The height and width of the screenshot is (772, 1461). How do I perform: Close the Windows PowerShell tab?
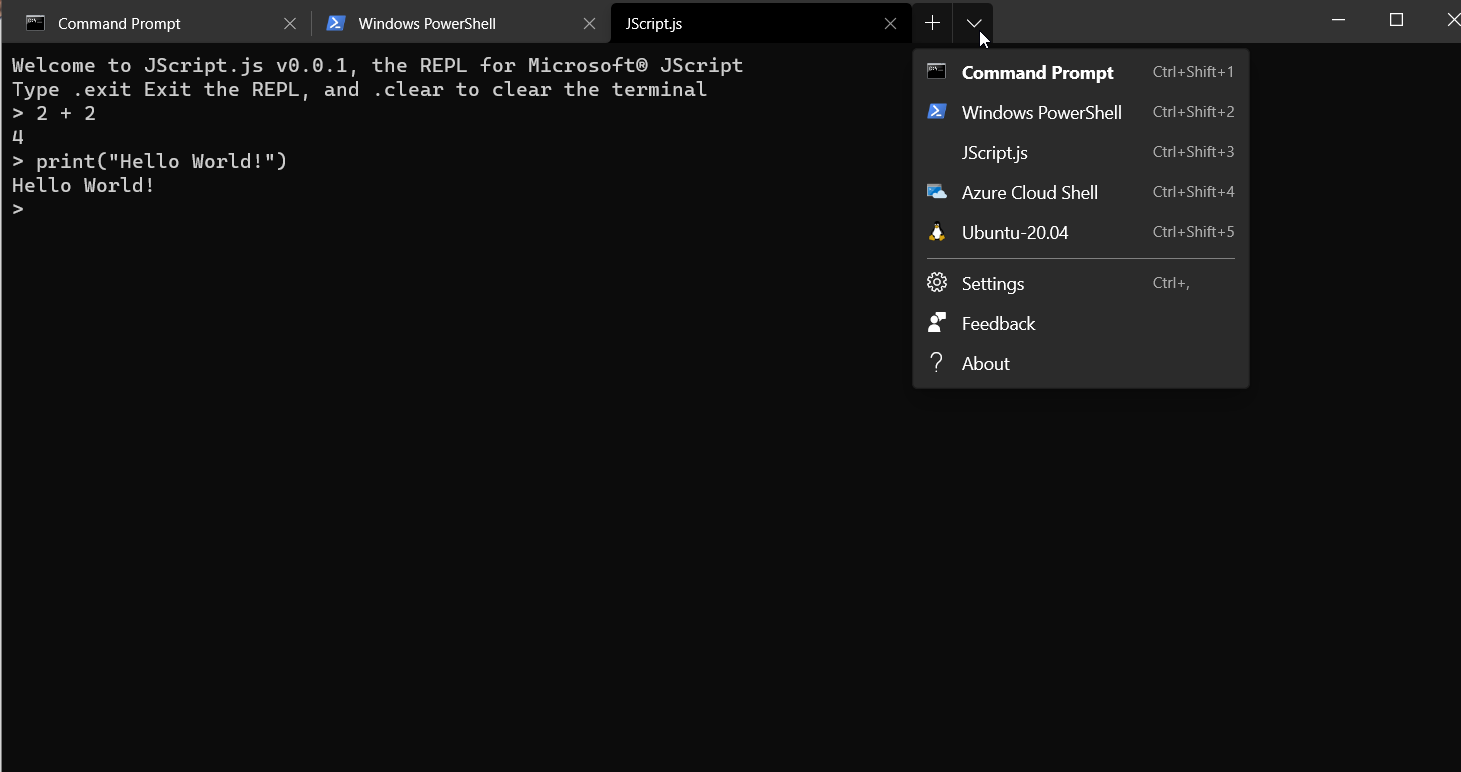coord(589,22)
